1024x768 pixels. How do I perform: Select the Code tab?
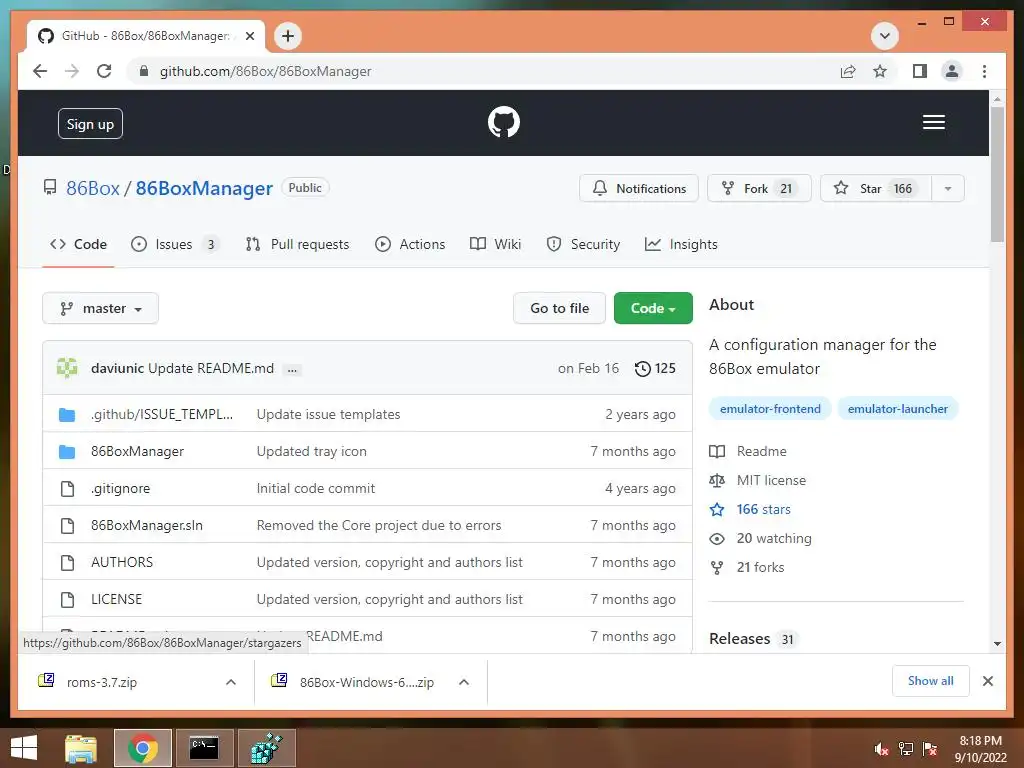pyautogui.click(x=78, y=244)
